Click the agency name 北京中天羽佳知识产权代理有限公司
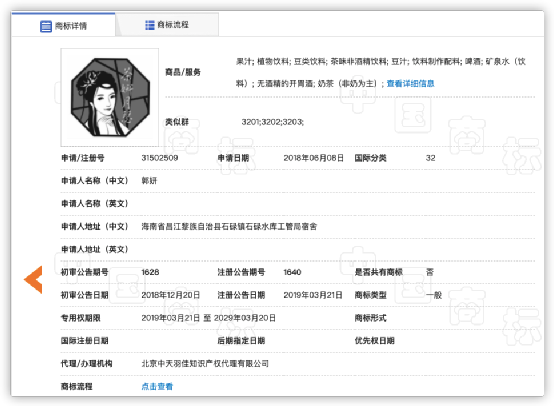 pos(205,363)
